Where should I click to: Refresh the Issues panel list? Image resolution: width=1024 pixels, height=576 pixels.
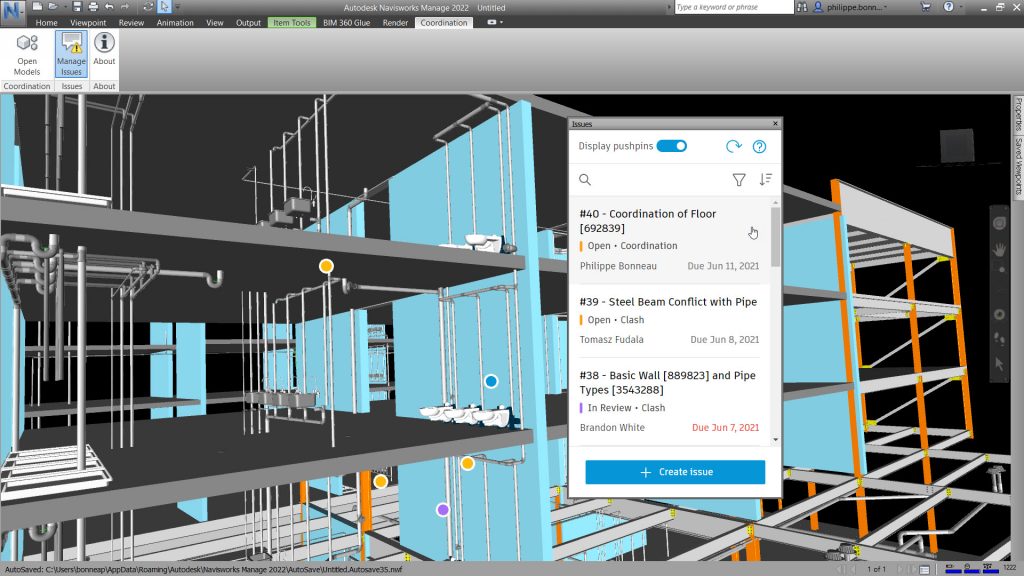point(734,146)
